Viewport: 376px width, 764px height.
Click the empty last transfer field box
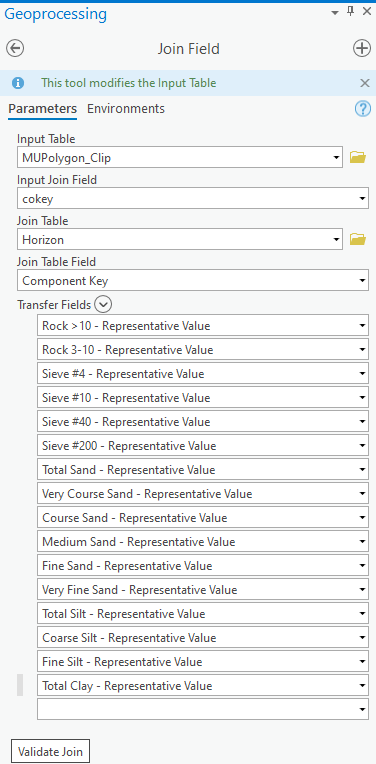[x=203, y=709]
